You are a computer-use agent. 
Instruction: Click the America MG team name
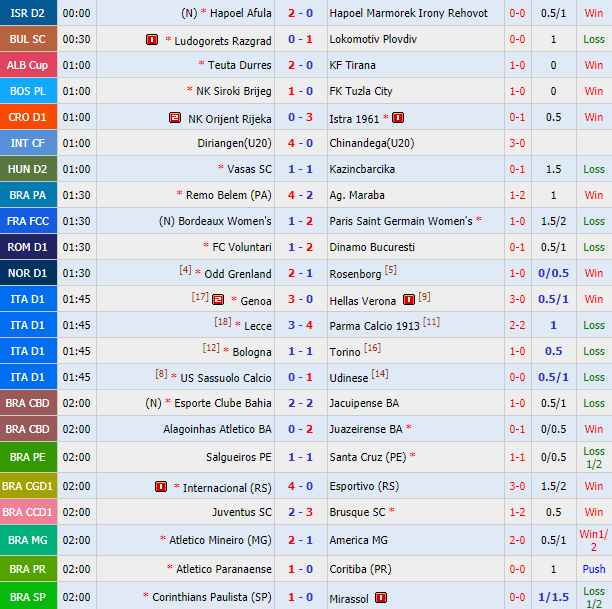(x=358, y=540)
